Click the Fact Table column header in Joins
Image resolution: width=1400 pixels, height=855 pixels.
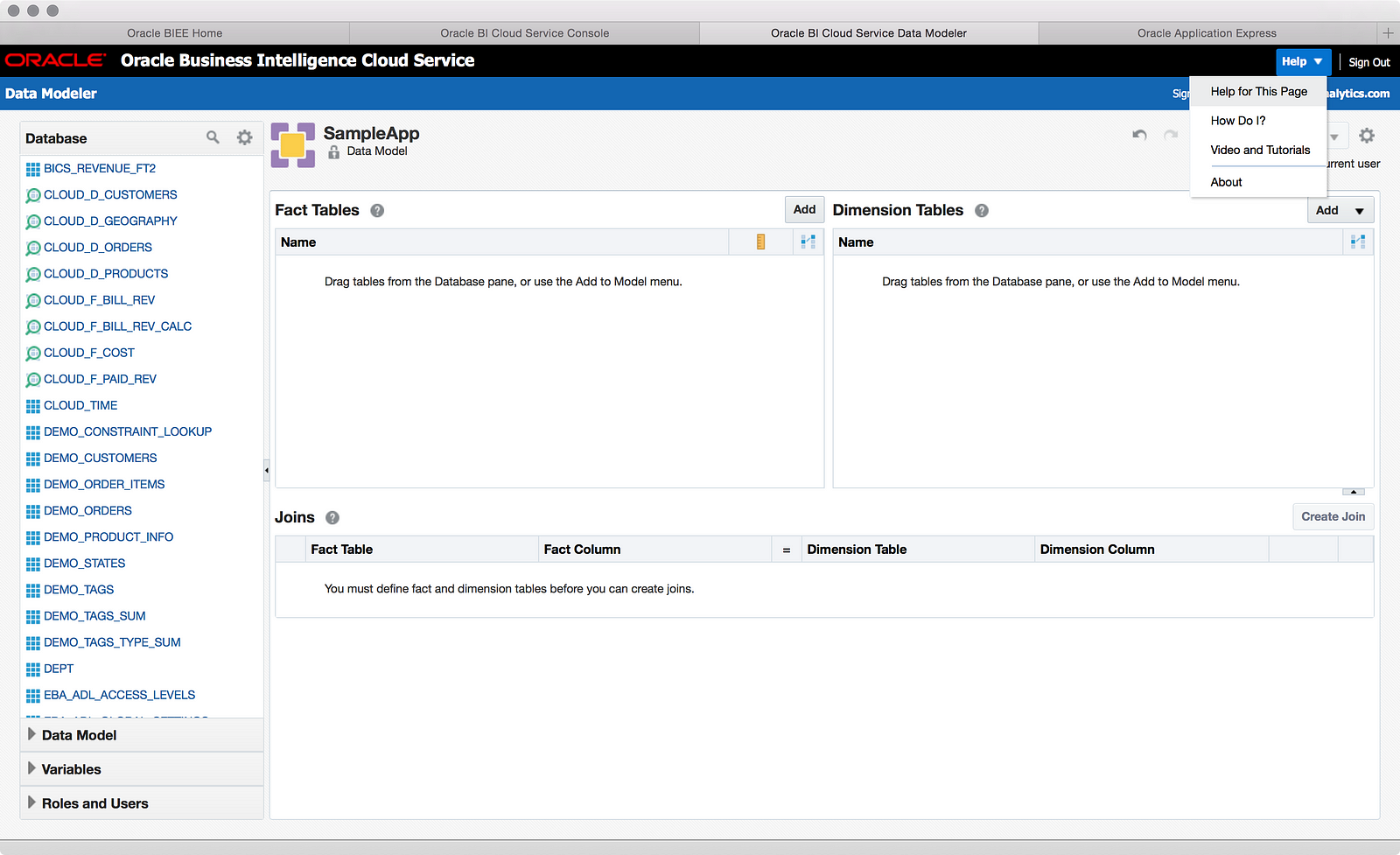pyautogui.click(x=422, y=550)
